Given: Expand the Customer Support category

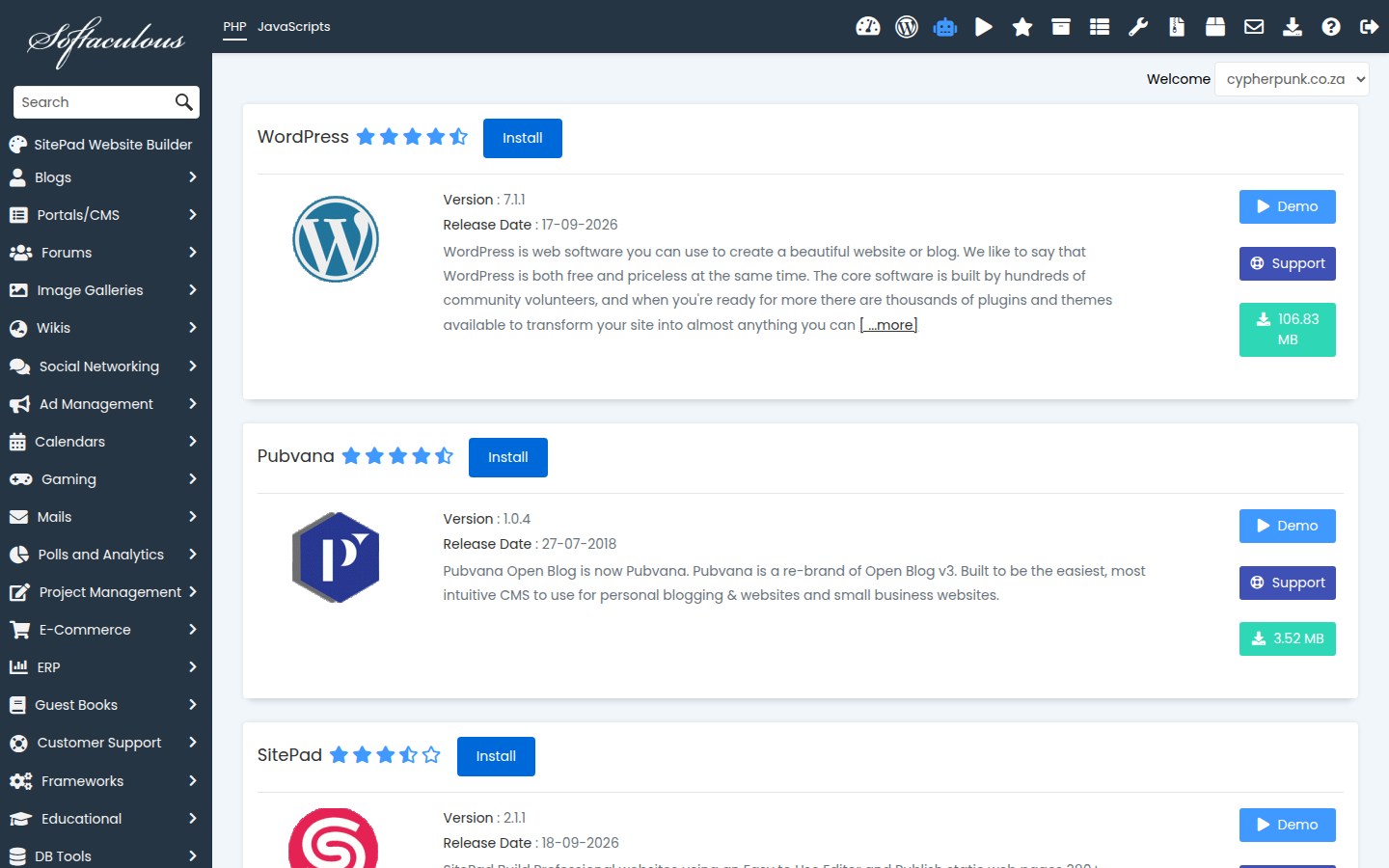Looking at the screenshot, I should tap(106, 743).
